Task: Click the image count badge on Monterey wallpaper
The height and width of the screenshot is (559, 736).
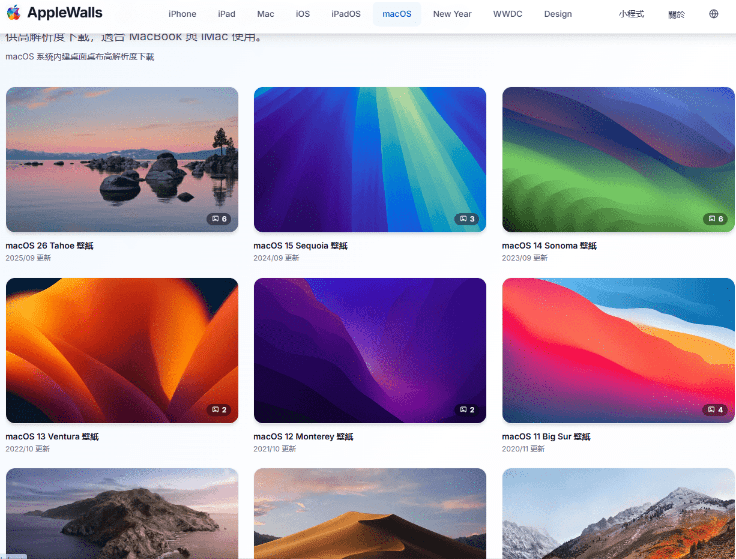Action: pyautogui.click(x=467, y=410)
